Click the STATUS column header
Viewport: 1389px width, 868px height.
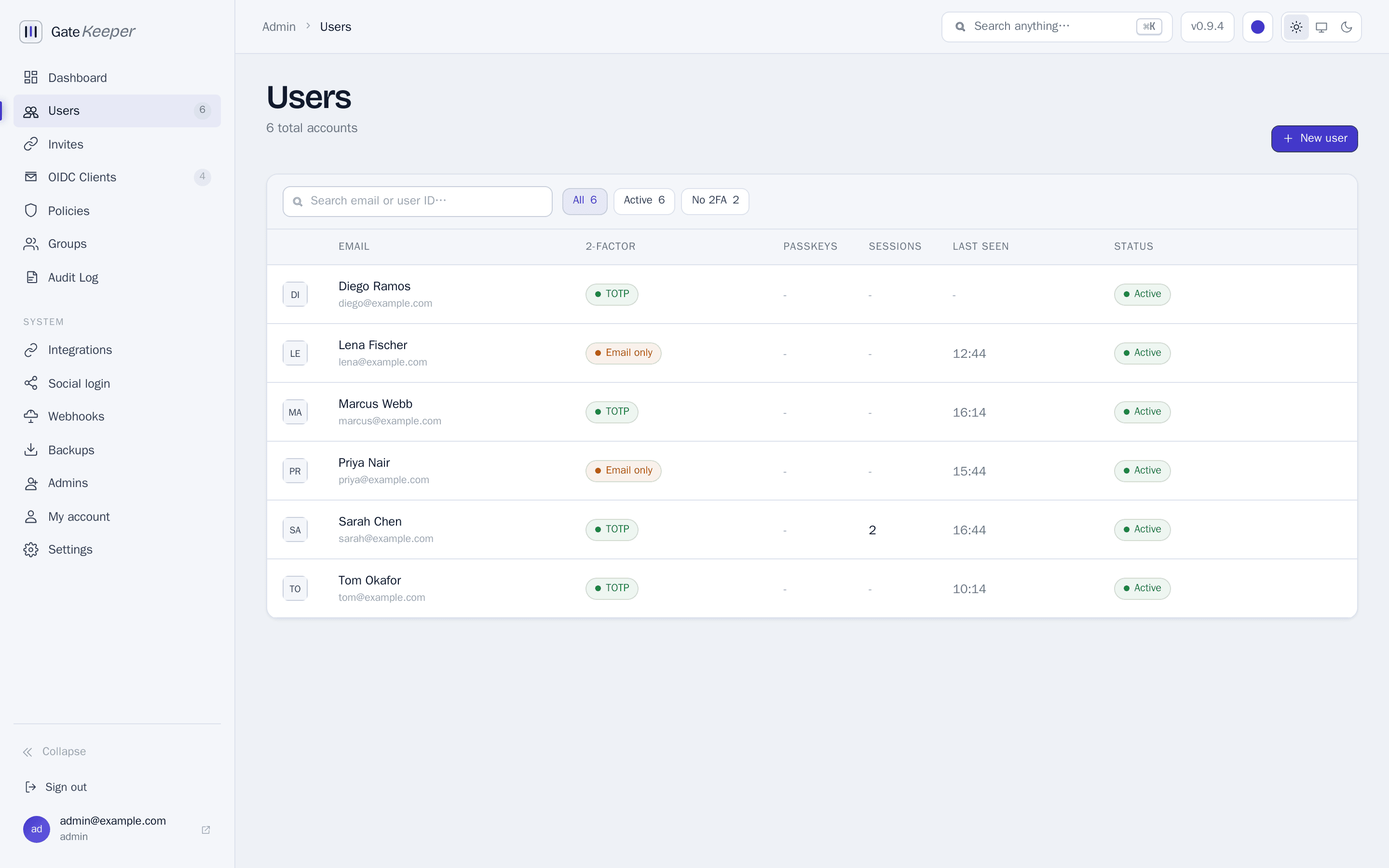click(1133, 246)
